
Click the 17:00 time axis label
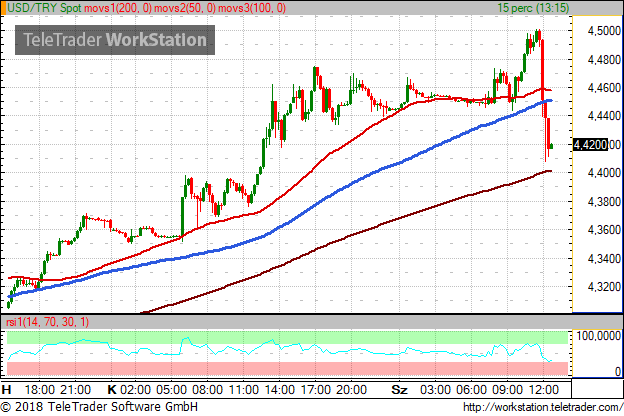pyautogui.click(x=316, y=389)
